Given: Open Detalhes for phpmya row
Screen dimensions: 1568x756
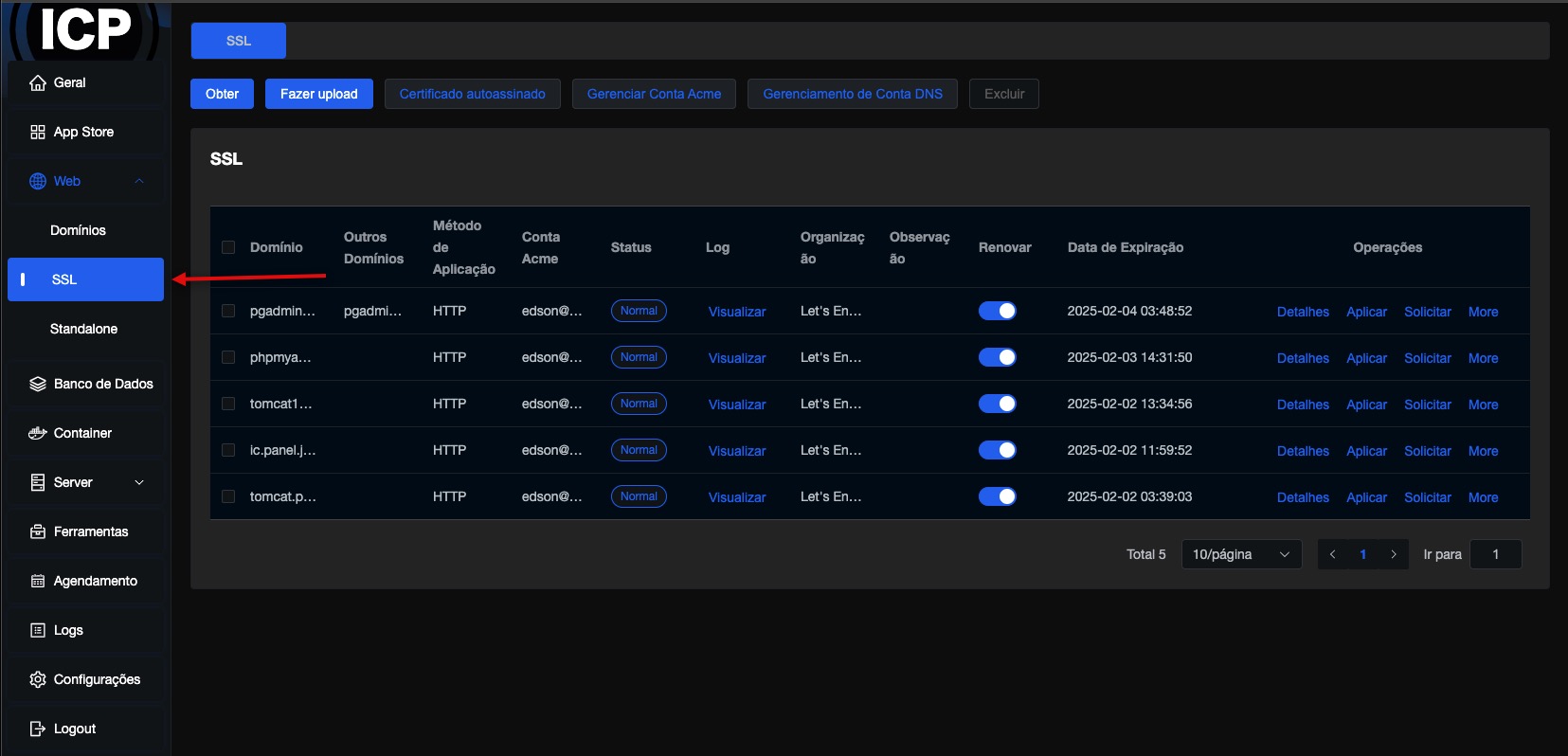Looking at the screenshot, I should click(x=1303, y=358).
